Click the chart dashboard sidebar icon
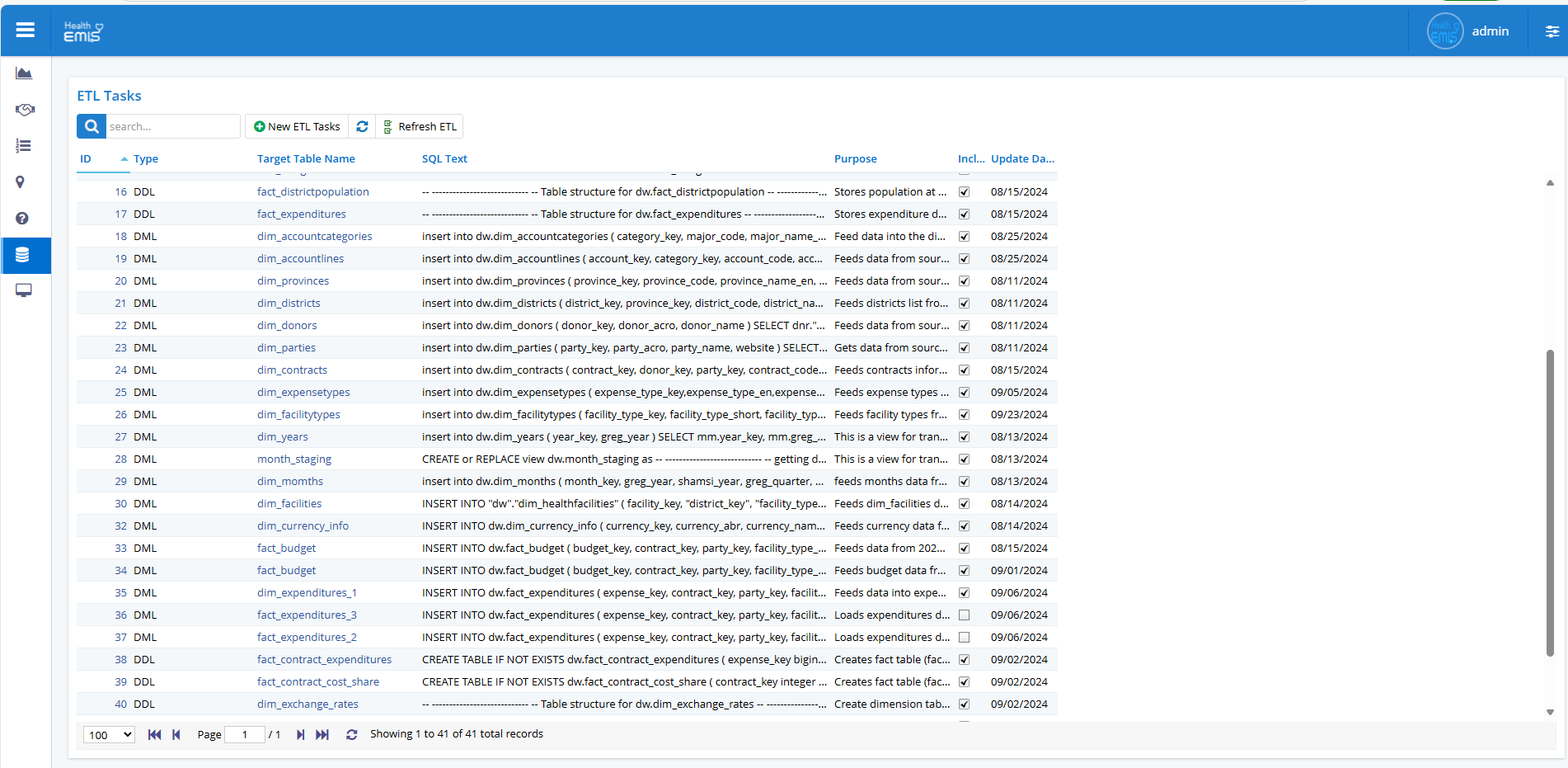Screen dimensions: 1568x768 pyautogui.click(x=24, y=73)
